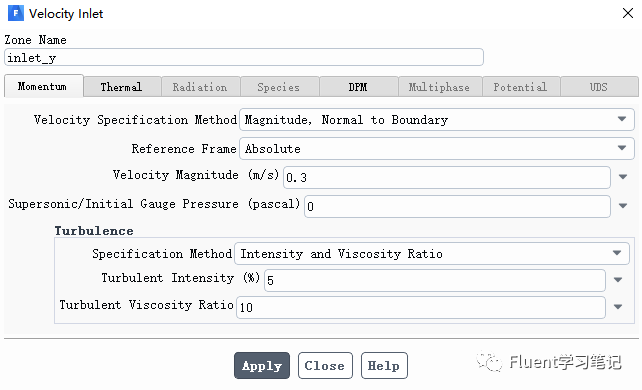Switch to the Thermal tab
The height and width of the screenshot is (390, 642).
122,87
